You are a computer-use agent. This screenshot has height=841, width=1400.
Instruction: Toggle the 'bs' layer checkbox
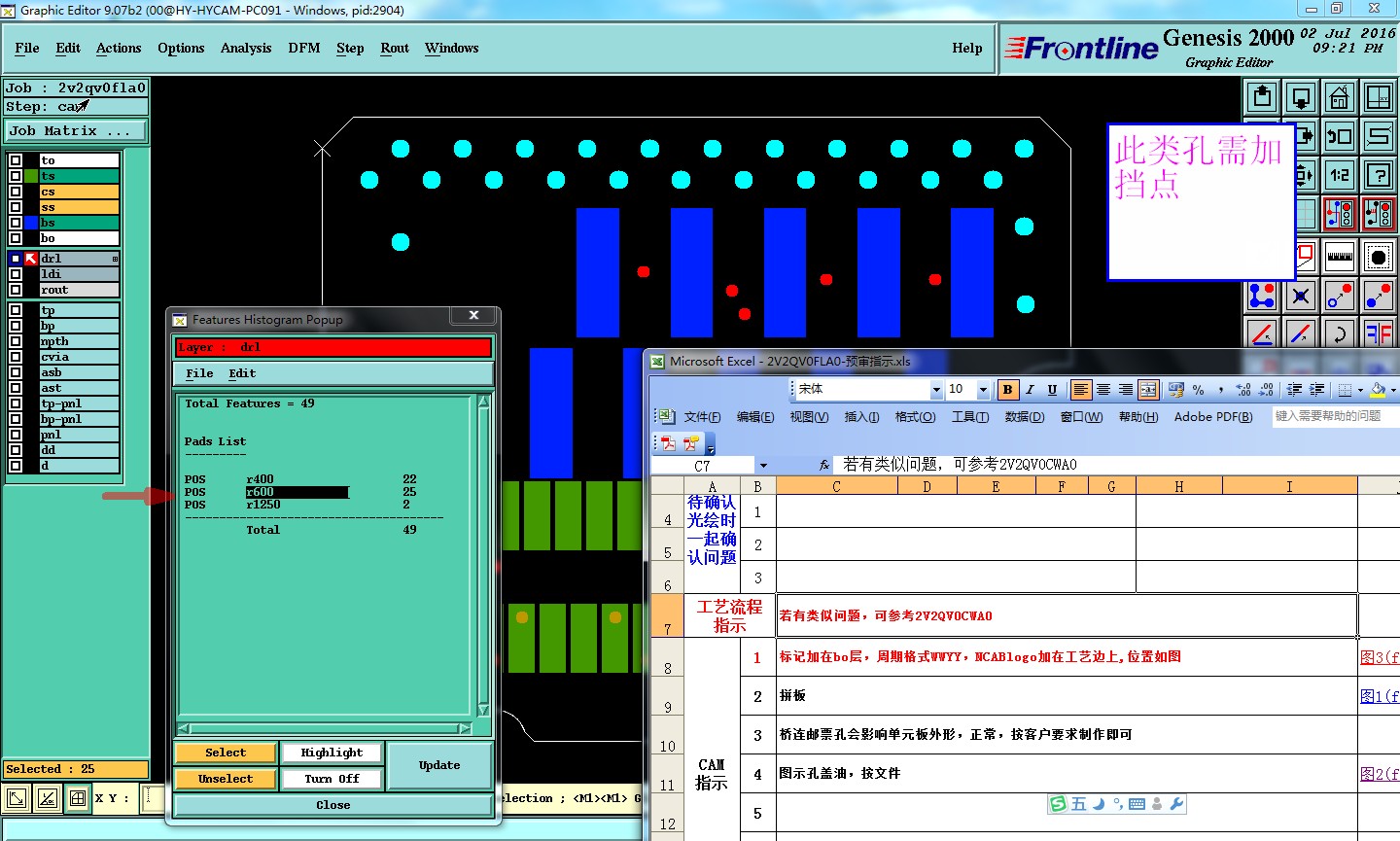click(16, 223)
